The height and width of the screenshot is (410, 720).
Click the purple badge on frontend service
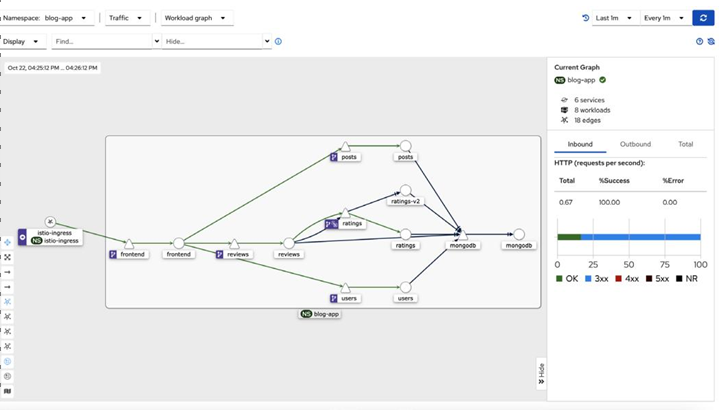pyautogui.click(x=113, y=254)
